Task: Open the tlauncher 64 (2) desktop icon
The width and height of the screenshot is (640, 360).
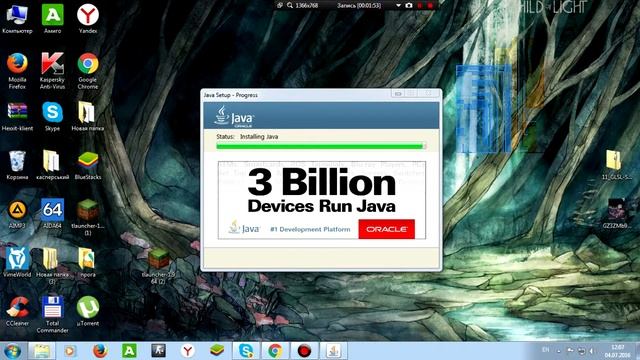Action: (x=158, y=266)
